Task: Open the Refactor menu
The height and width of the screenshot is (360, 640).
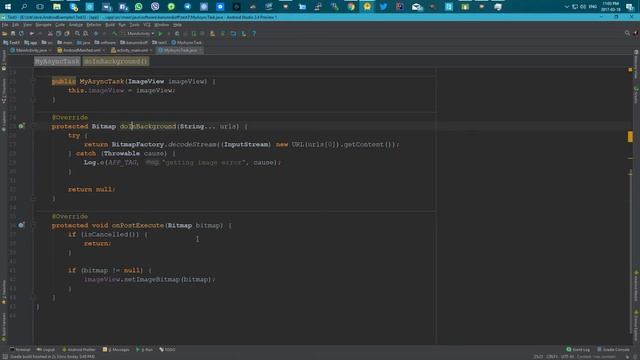Action: pyautogui.click(x=94, y=25)
